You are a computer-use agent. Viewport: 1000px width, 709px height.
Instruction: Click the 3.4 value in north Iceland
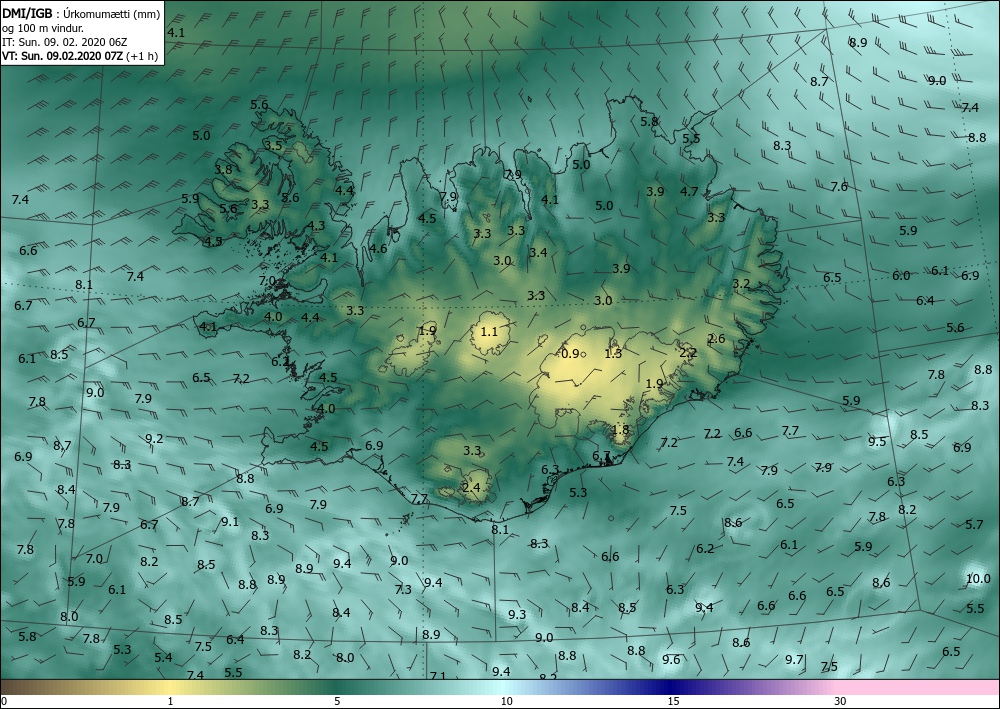pos(538,252)
